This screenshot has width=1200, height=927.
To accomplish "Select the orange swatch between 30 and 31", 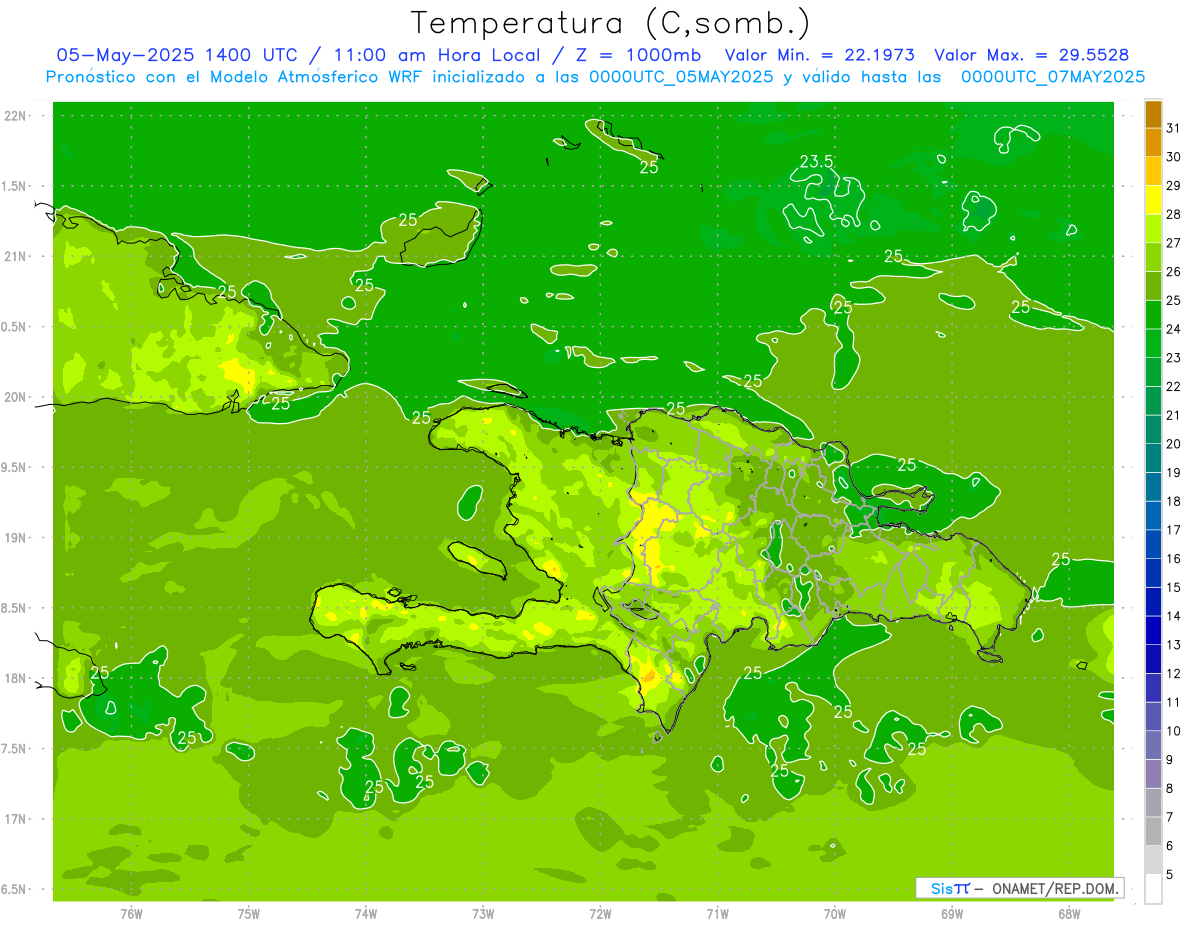I will (1153, 142).
